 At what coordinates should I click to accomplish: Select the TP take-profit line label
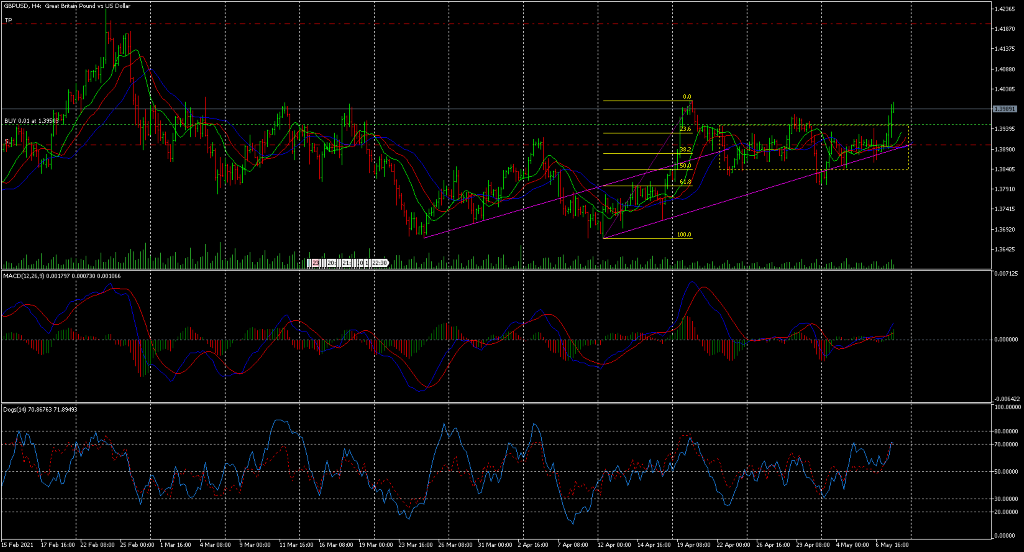(8, 20)
